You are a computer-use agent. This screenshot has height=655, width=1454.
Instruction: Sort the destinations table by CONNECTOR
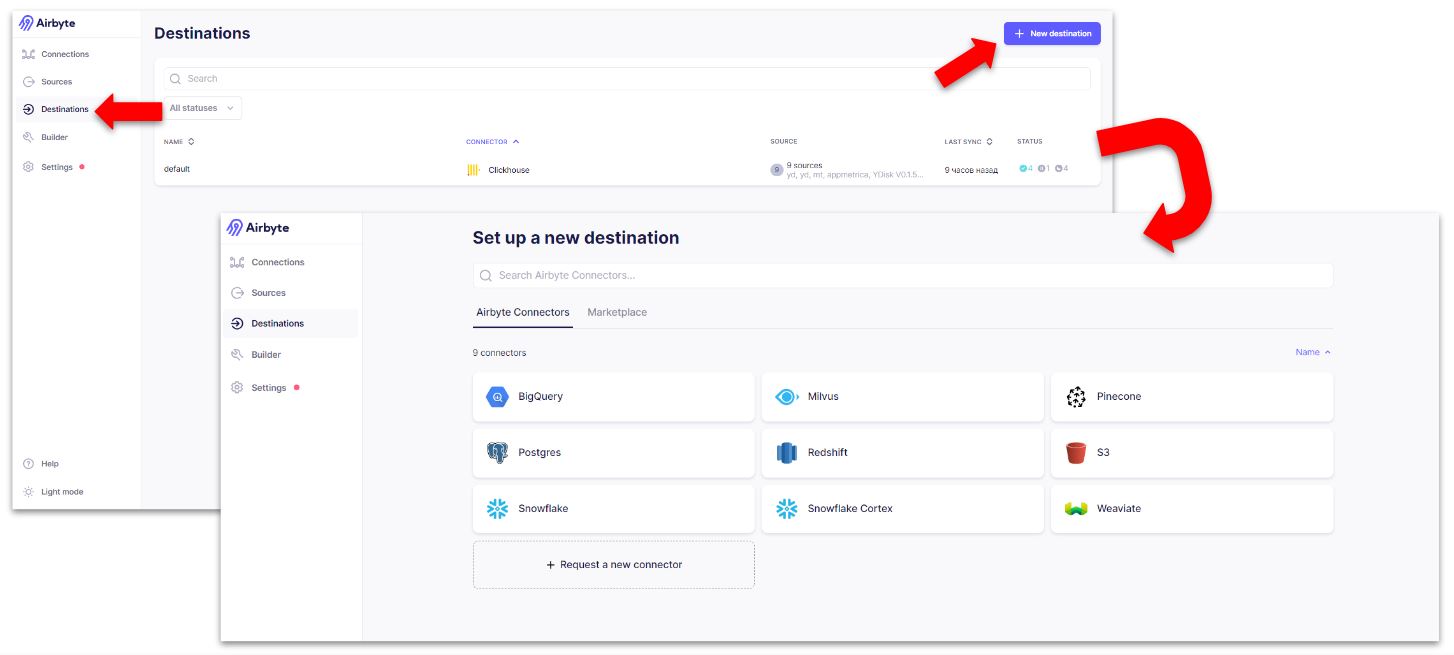(493, 142)
